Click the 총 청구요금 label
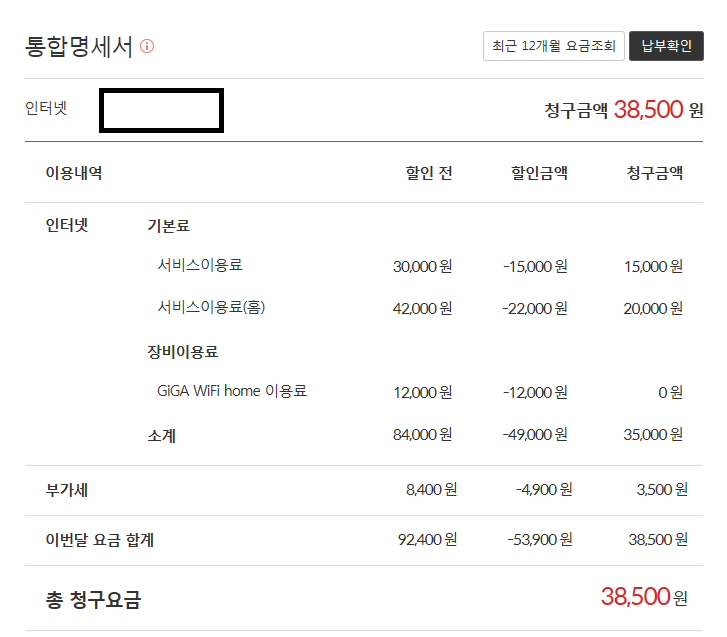This screenshot has width=727, height=637. [x=93, y=600]
